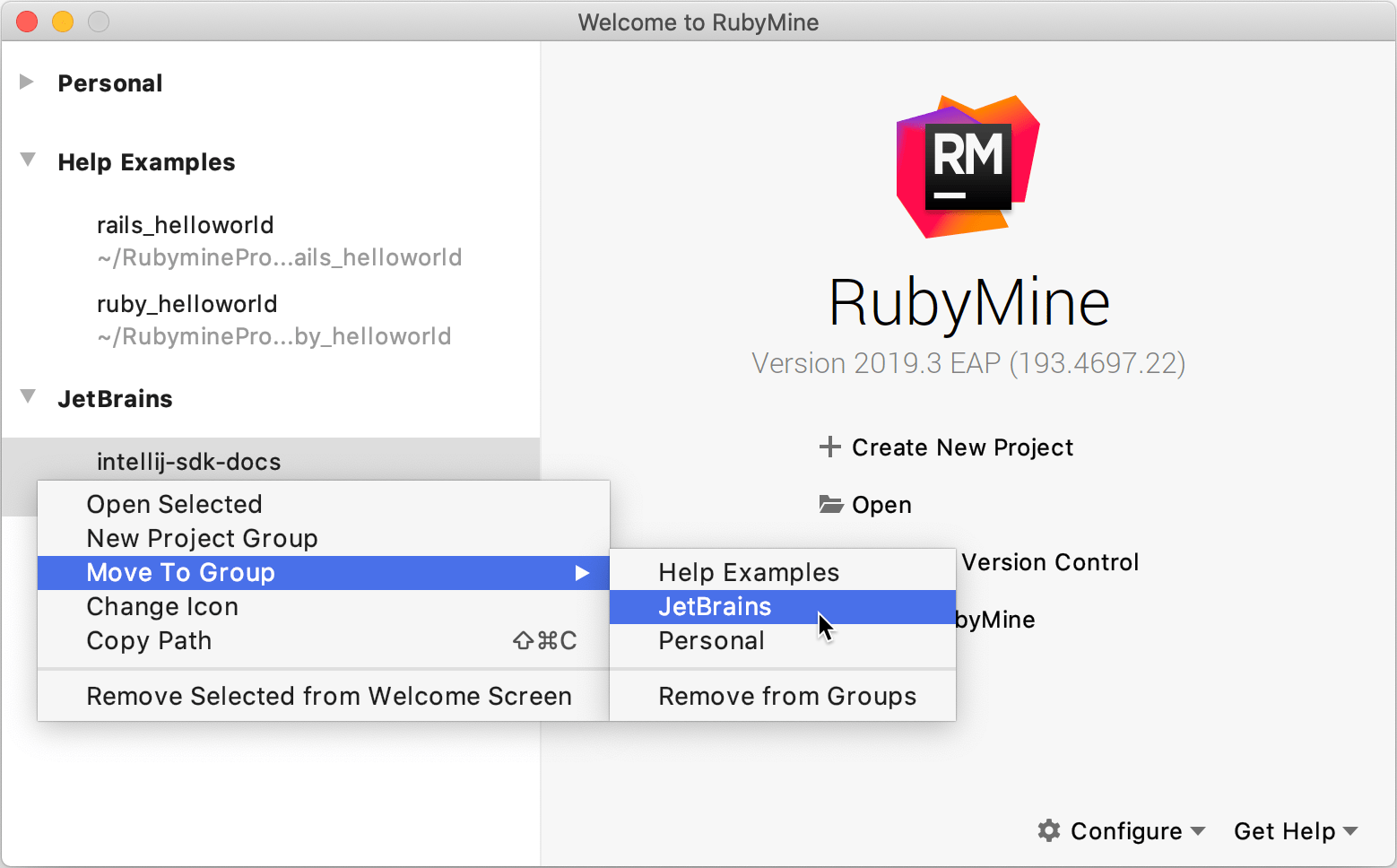Collapse the JetBrains project group
The width and height of the screenshot is (1397, 868).
[x=28, y=397]
